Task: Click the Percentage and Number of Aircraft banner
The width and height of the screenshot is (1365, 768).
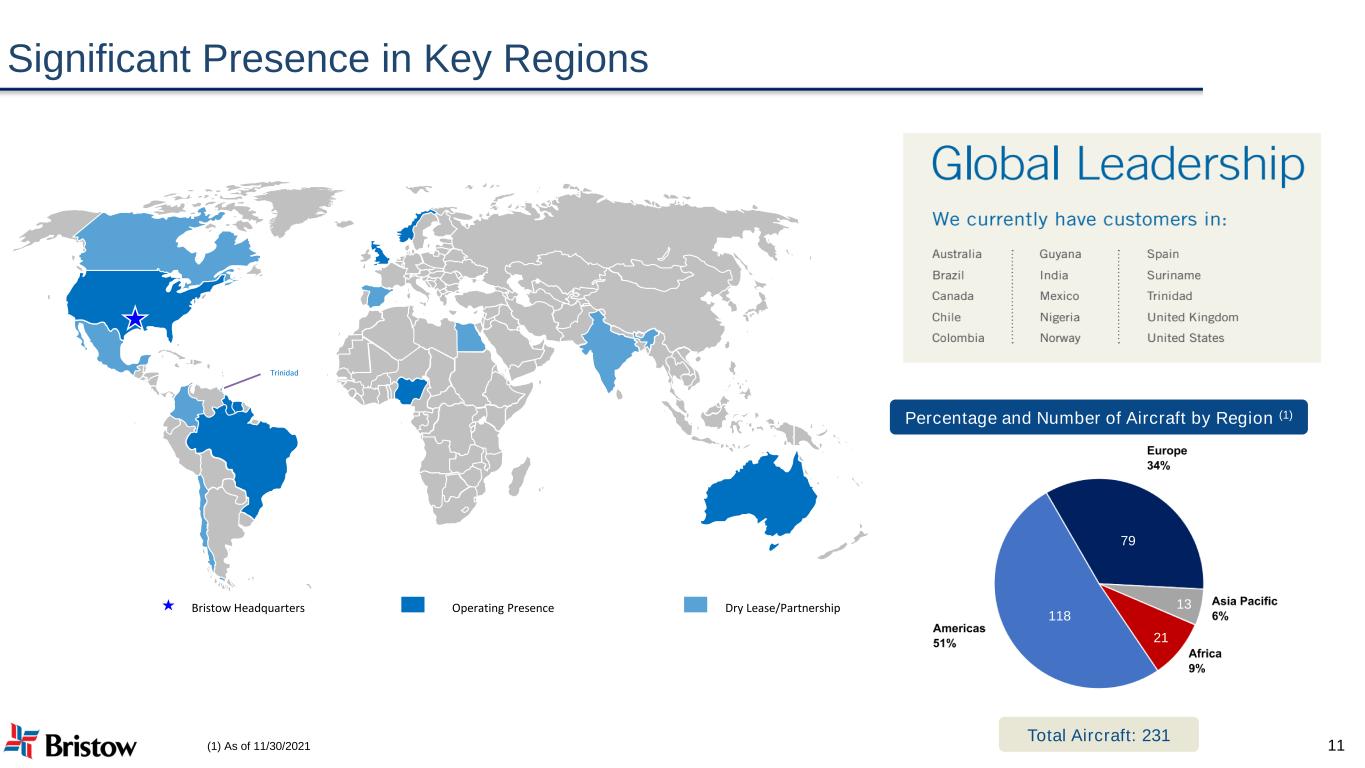Action: (x=1098, y=417)
